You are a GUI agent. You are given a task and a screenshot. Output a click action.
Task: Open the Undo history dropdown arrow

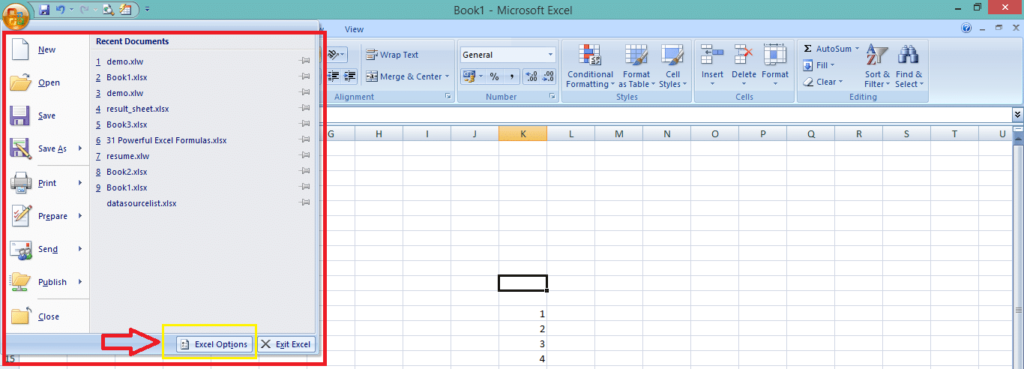click(71, 10)
